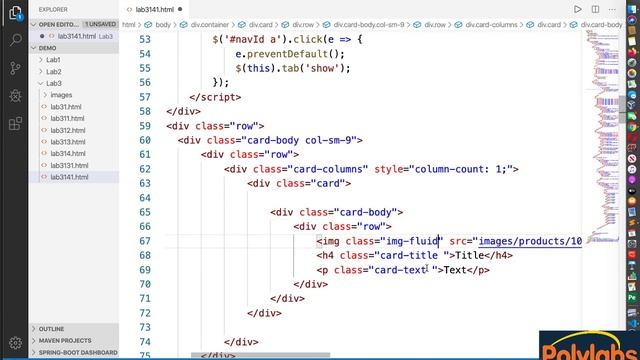The image size is (640, 360).
Task: Open lab314.html in the file tree
Action: click(x=68, y=153)
